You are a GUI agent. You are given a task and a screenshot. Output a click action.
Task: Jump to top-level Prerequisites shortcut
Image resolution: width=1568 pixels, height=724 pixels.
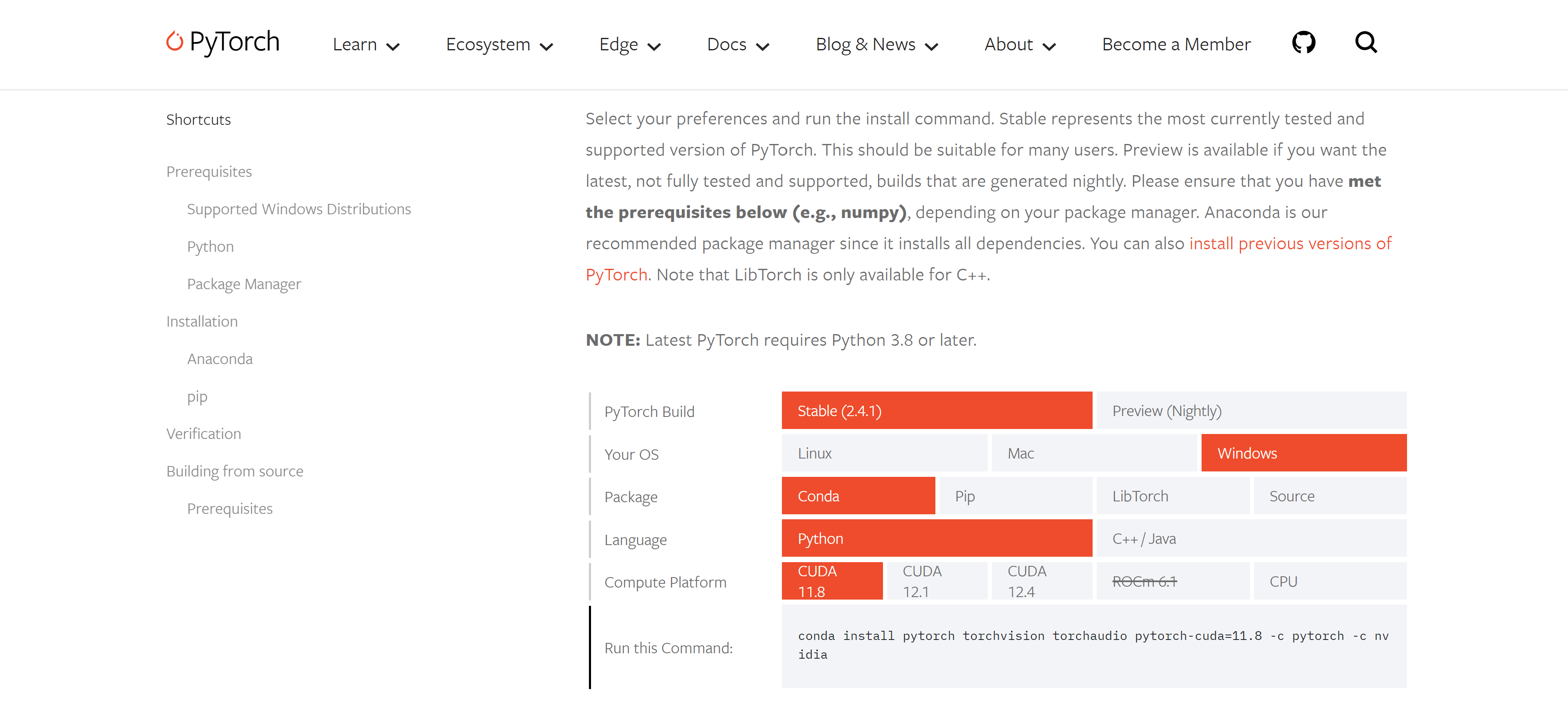pyautogui.click(x=209, y=172)
